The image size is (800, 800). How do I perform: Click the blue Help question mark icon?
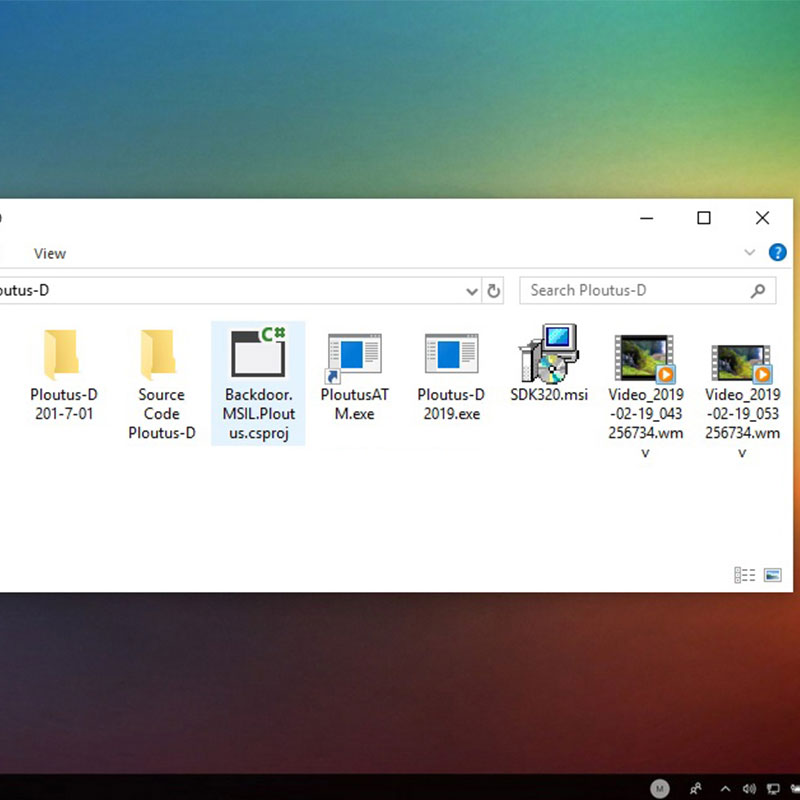777,253
